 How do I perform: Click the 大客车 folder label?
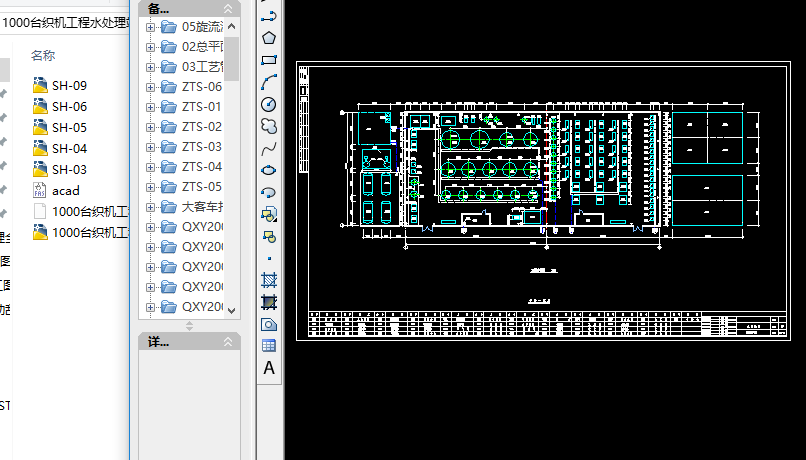coord(203,207)
